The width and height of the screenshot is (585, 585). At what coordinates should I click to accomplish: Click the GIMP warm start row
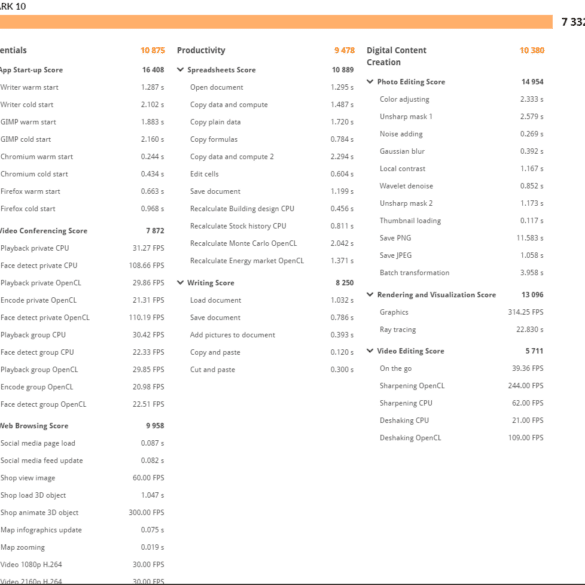(82, 122)
